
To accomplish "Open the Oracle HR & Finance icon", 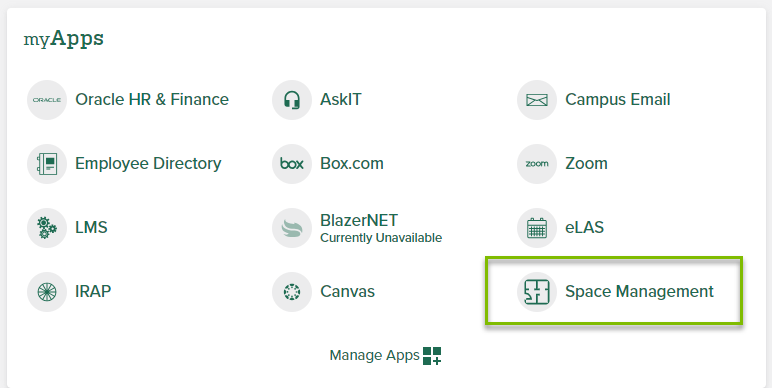I will 47,100.
